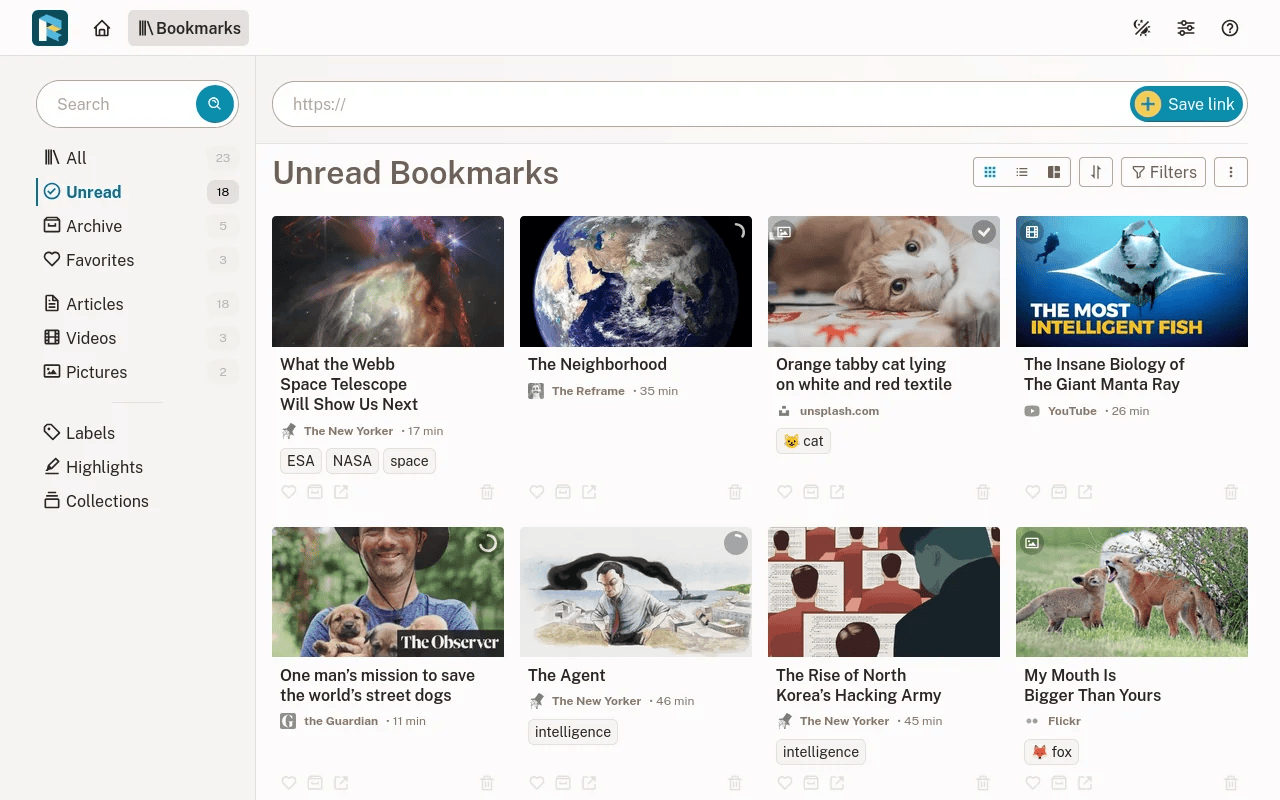Click the Save link button
Screen dimensions: 1280x800
tap(1187, 104)
